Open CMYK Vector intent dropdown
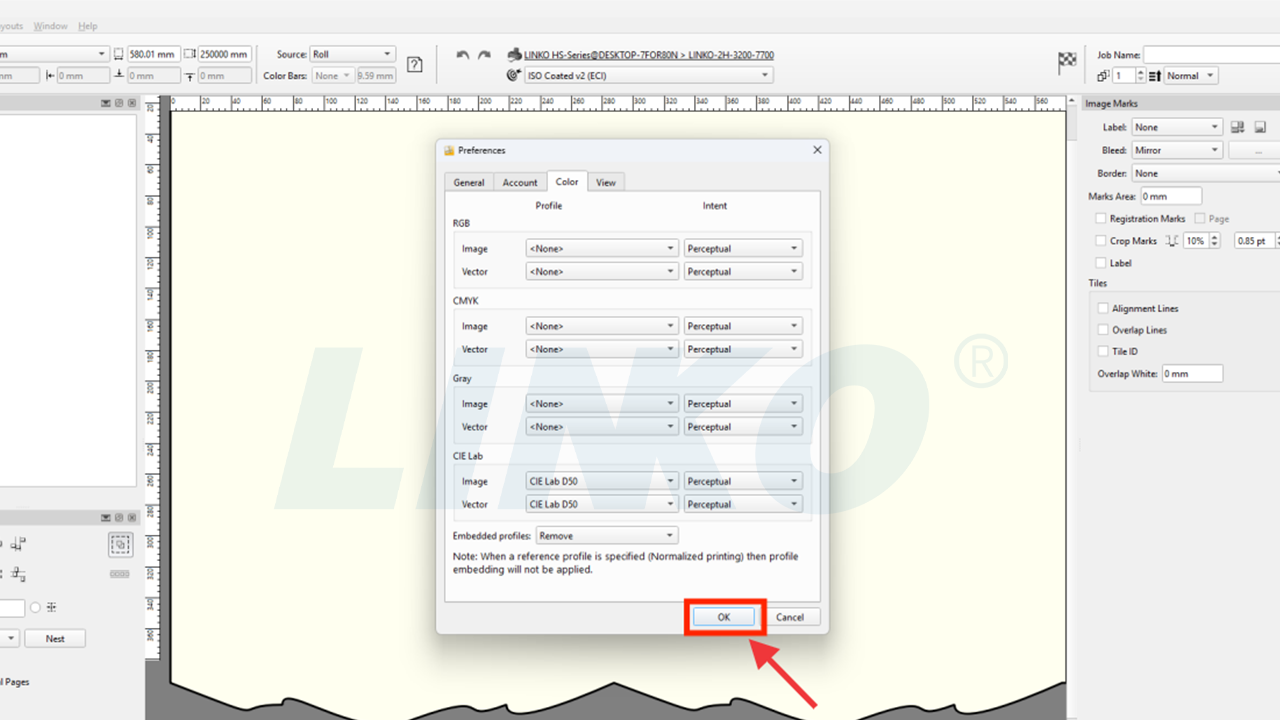 [x=743, y=349]
